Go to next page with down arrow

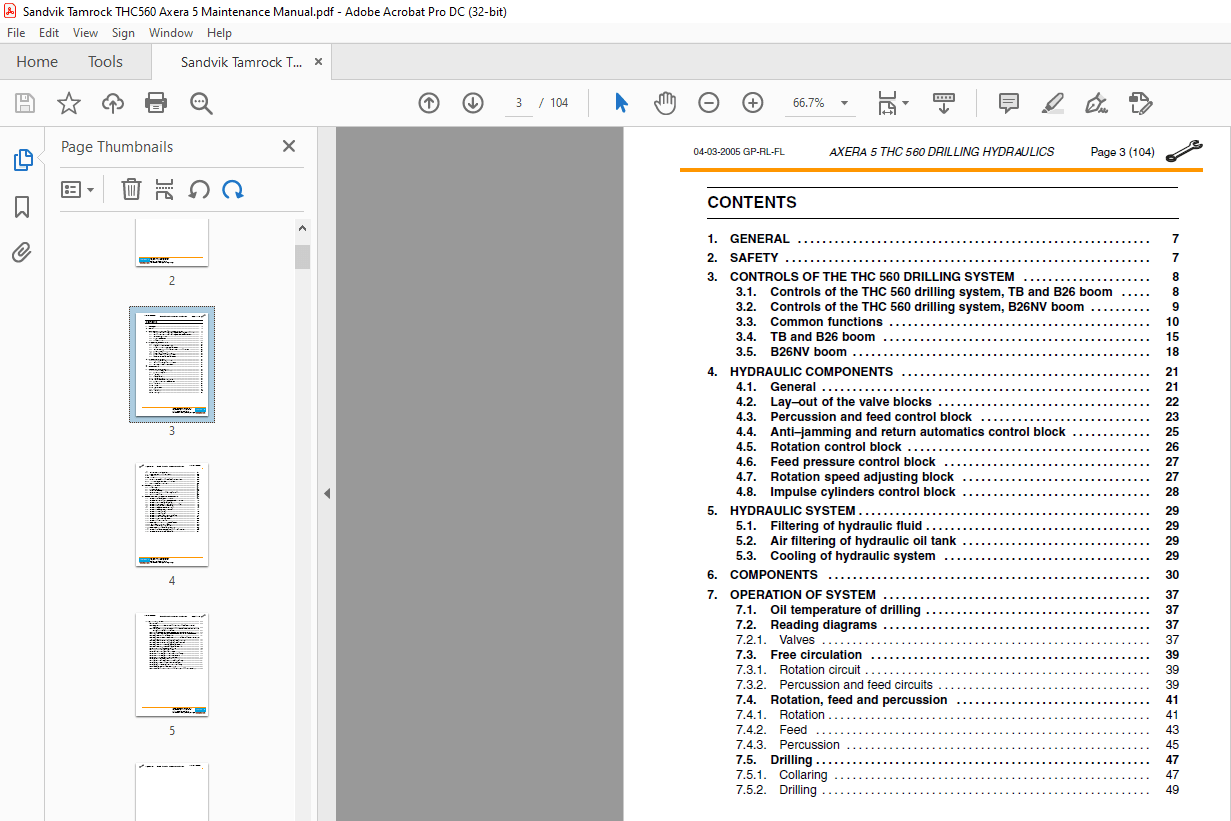(472, 102)
